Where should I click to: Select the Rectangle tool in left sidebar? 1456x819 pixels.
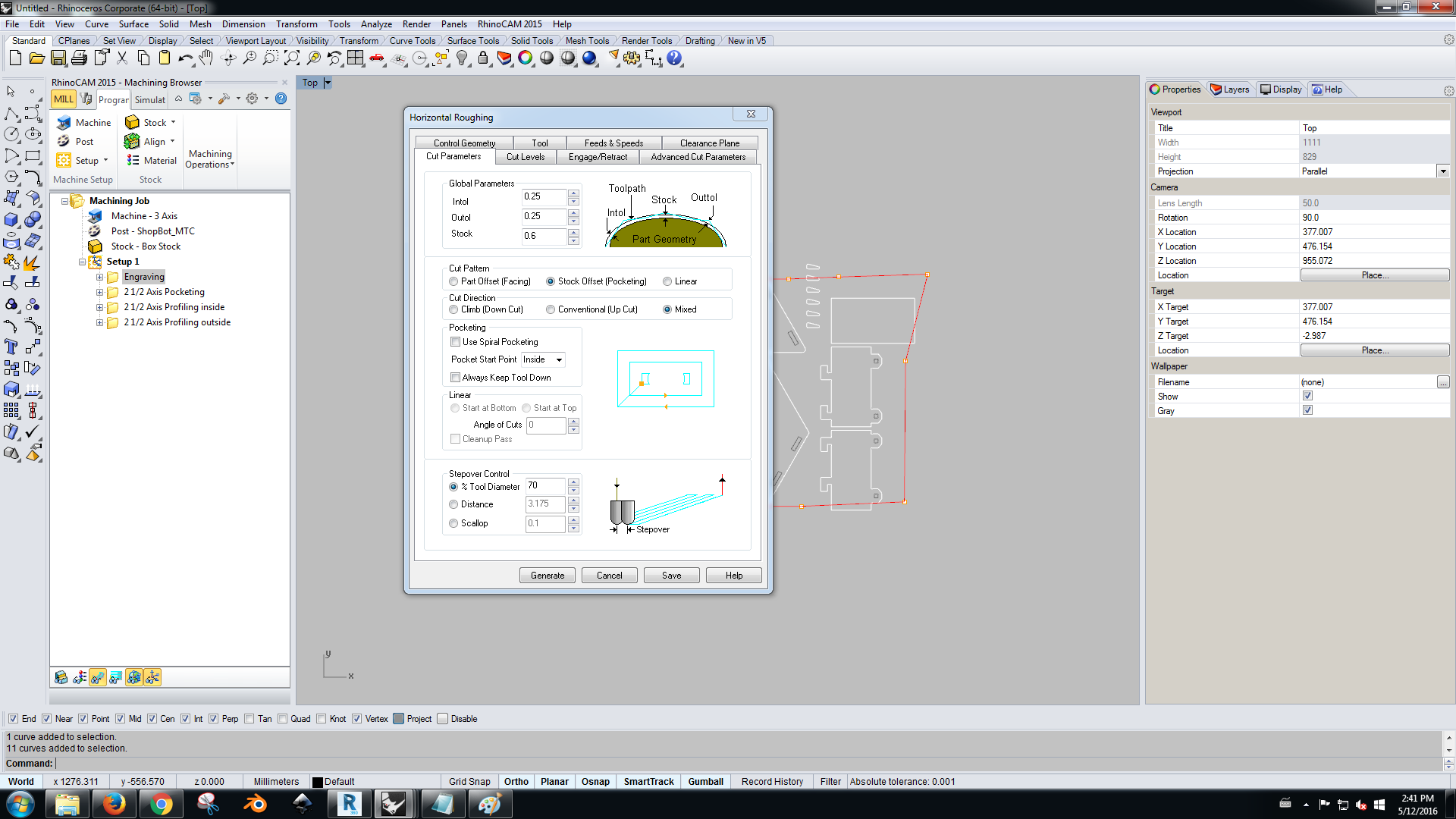click(33, 155)
